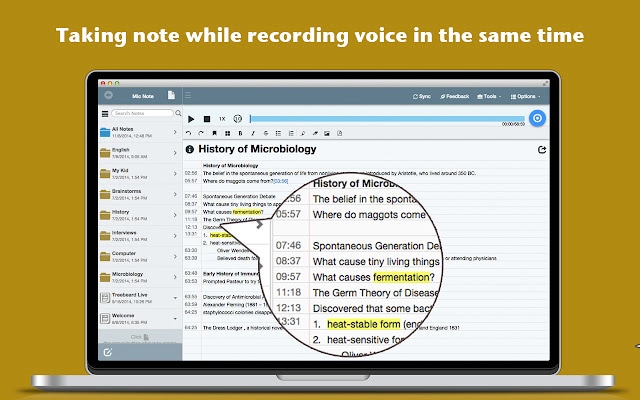Play the audio recording
The height and width of the screenshot is (400, 640).
point(191,119)
